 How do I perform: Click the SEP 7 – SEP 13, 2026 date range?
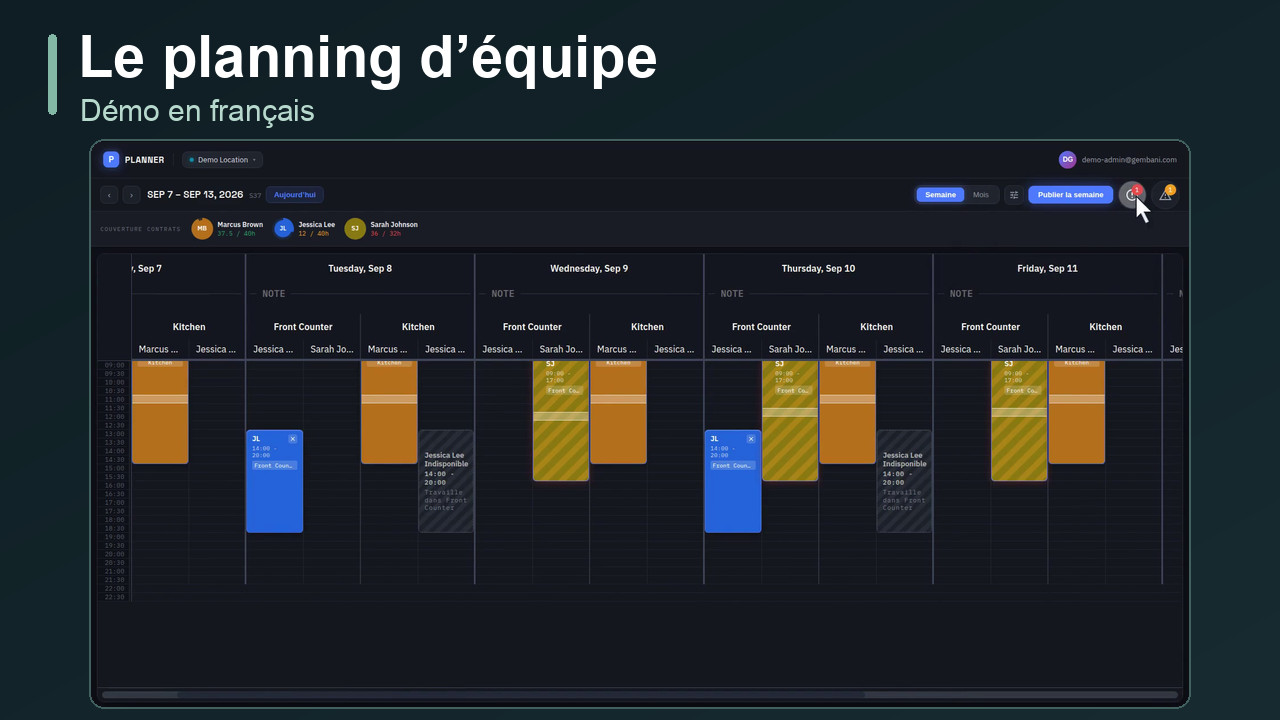(195, 195)
